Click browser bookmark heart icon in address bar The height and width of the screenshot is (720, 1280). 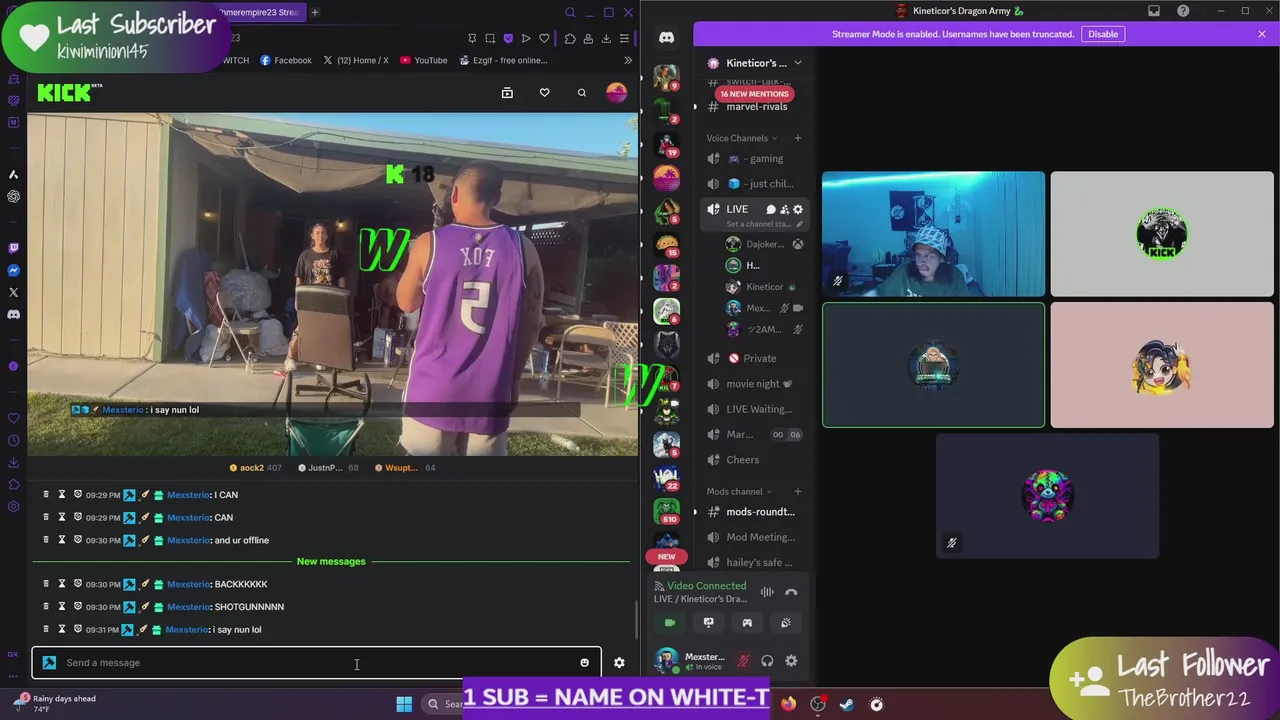point(544,38)
